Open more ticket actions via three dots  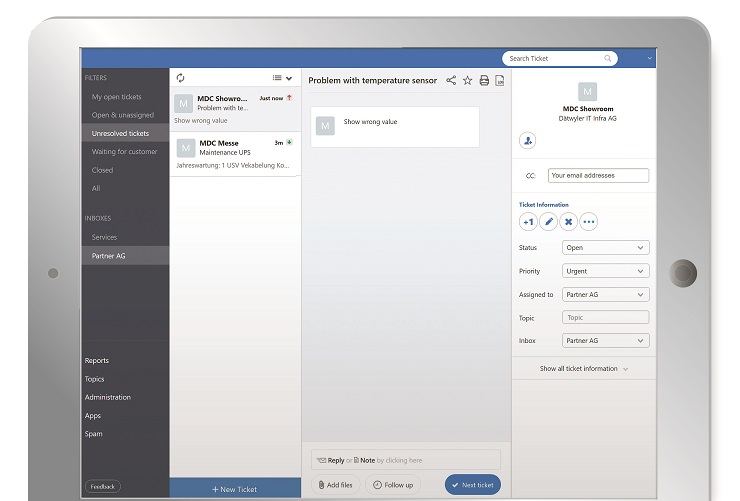[588, 221]
